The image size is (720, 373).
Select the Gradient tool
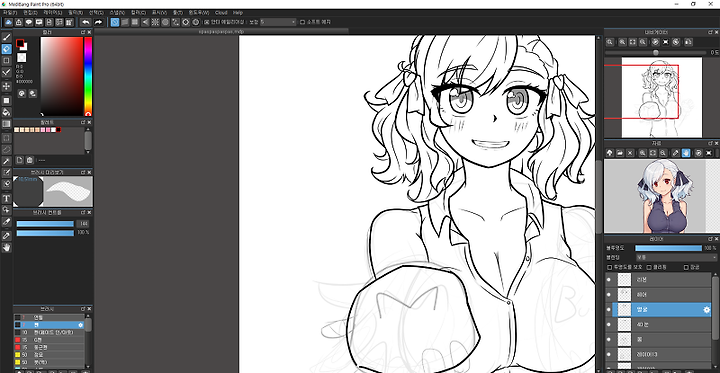tap(6, 124)
